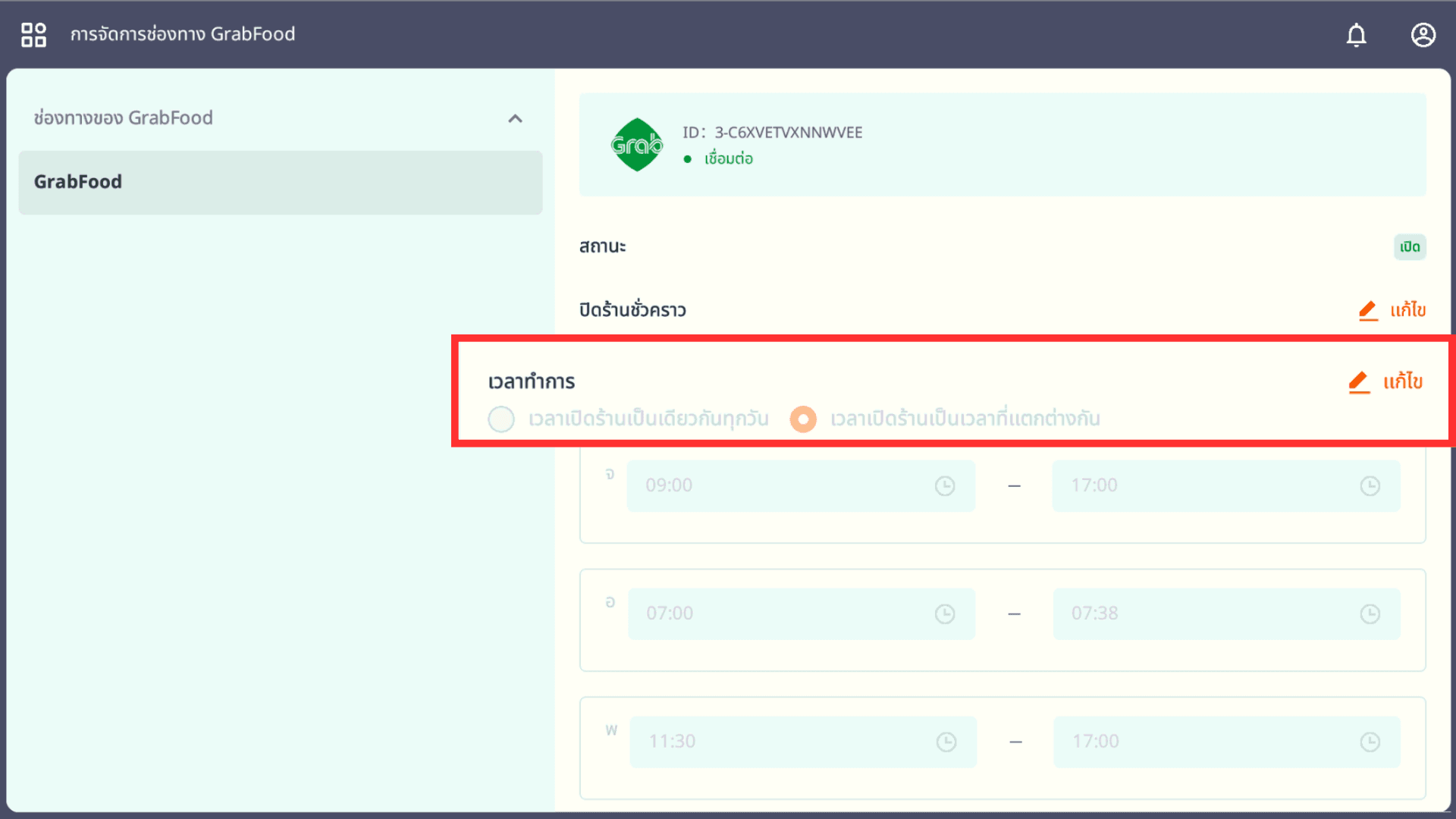Image resolution: width=1456 pixels, height=819 pixels.
Task: Open clock picker for Monday 17:00 end
Action: [1370, 486]
